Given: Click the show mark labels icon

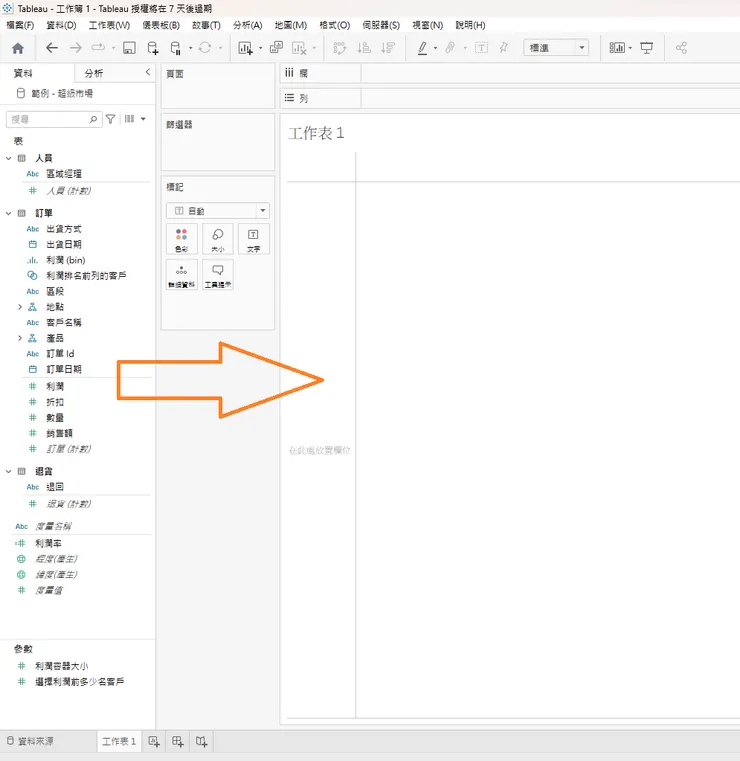Looking at the screenshot, I should pos(481,48).
